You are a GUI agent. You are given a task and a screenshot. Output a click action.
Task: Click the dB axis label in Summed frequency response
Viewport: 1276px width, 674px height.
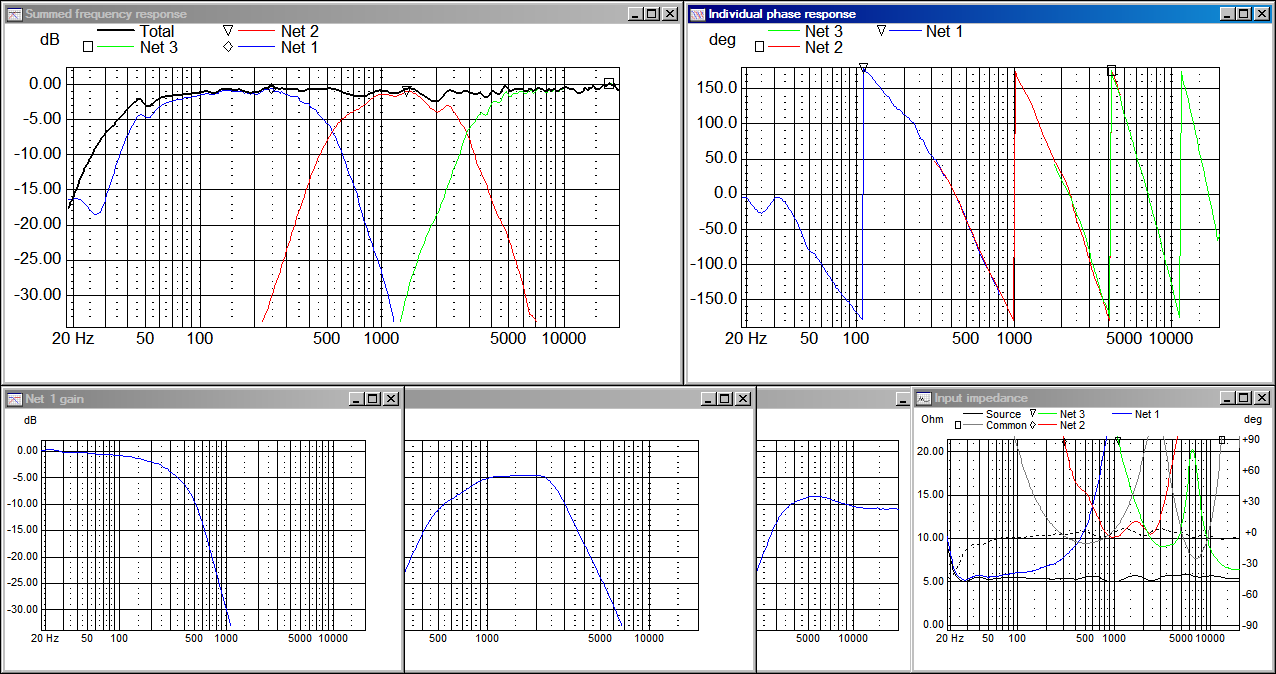click(x=49, y=40)
